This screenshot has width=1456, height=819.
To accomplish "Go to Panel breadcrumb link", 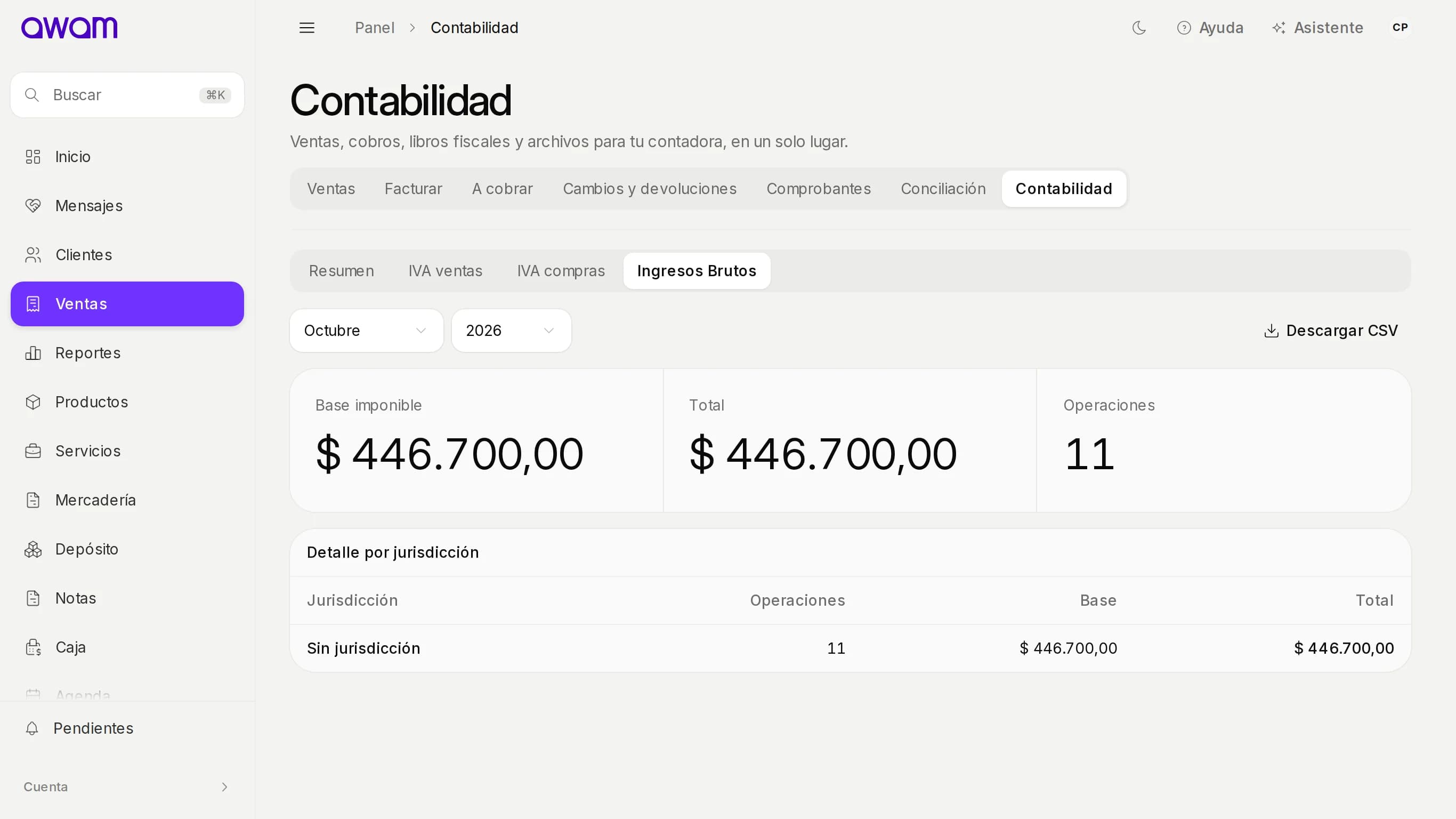I will pos(374,28).
